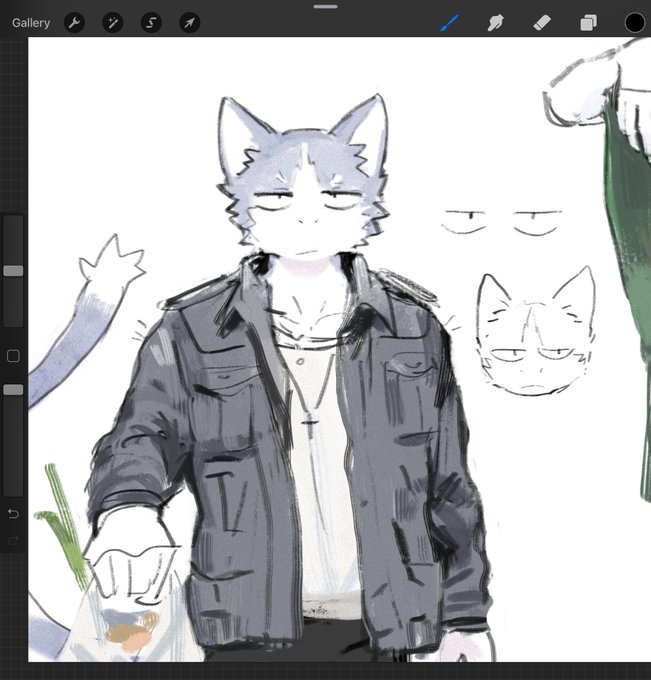
Task: Open the black color picker swatch
Action: pyautogui.click(x=634, y=23)
